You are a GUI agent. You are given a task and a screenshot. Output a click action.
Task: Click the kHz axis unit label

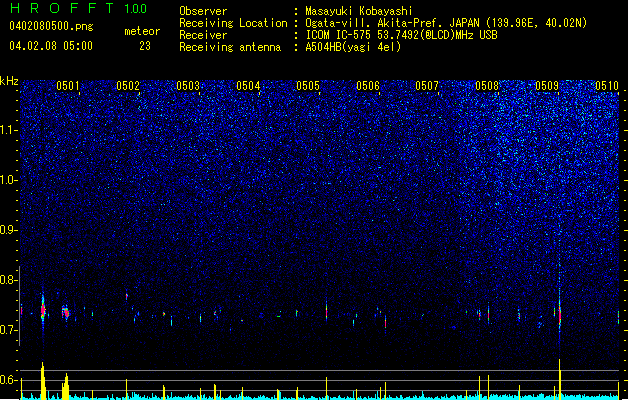[x=9, y=81]
